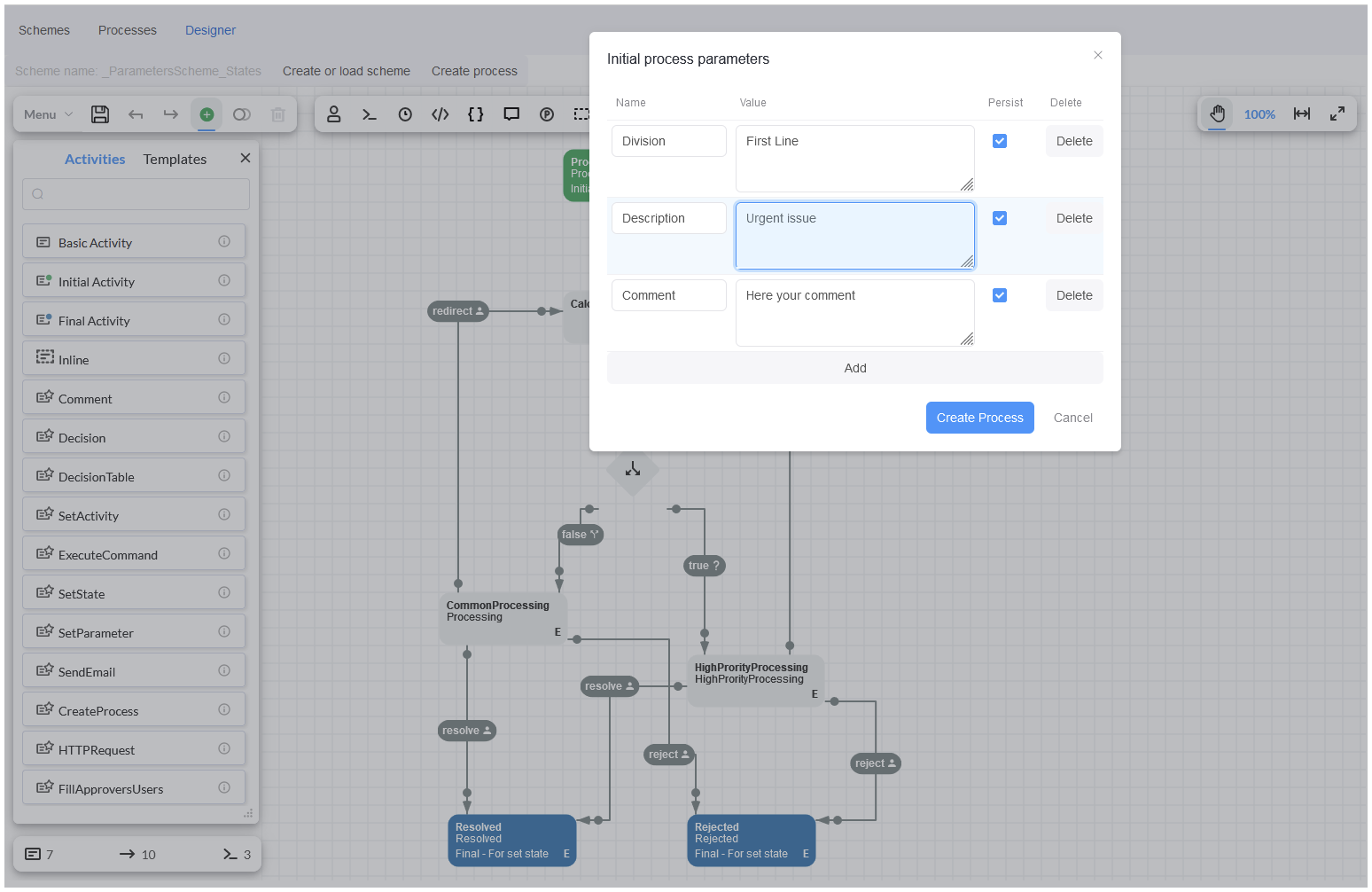This screenshot has height=892, width=1372.
Task: Switch to the Designer tab
Action: [210, 30]
